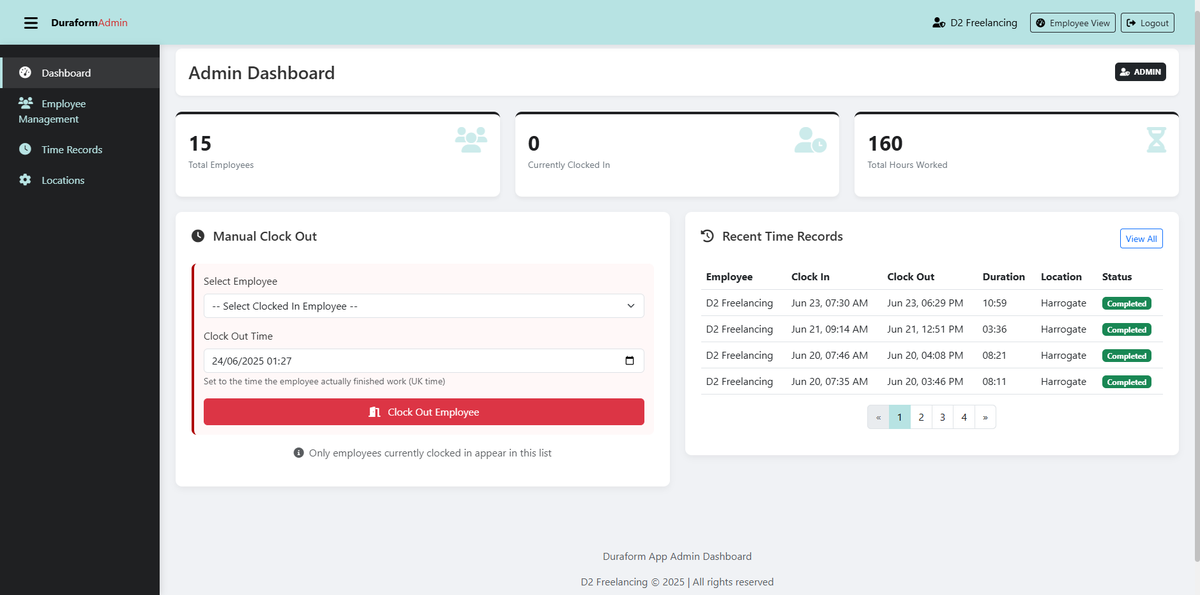
Task: Toggle the hamburger sidebar menu icon
Action: point(31,23)
